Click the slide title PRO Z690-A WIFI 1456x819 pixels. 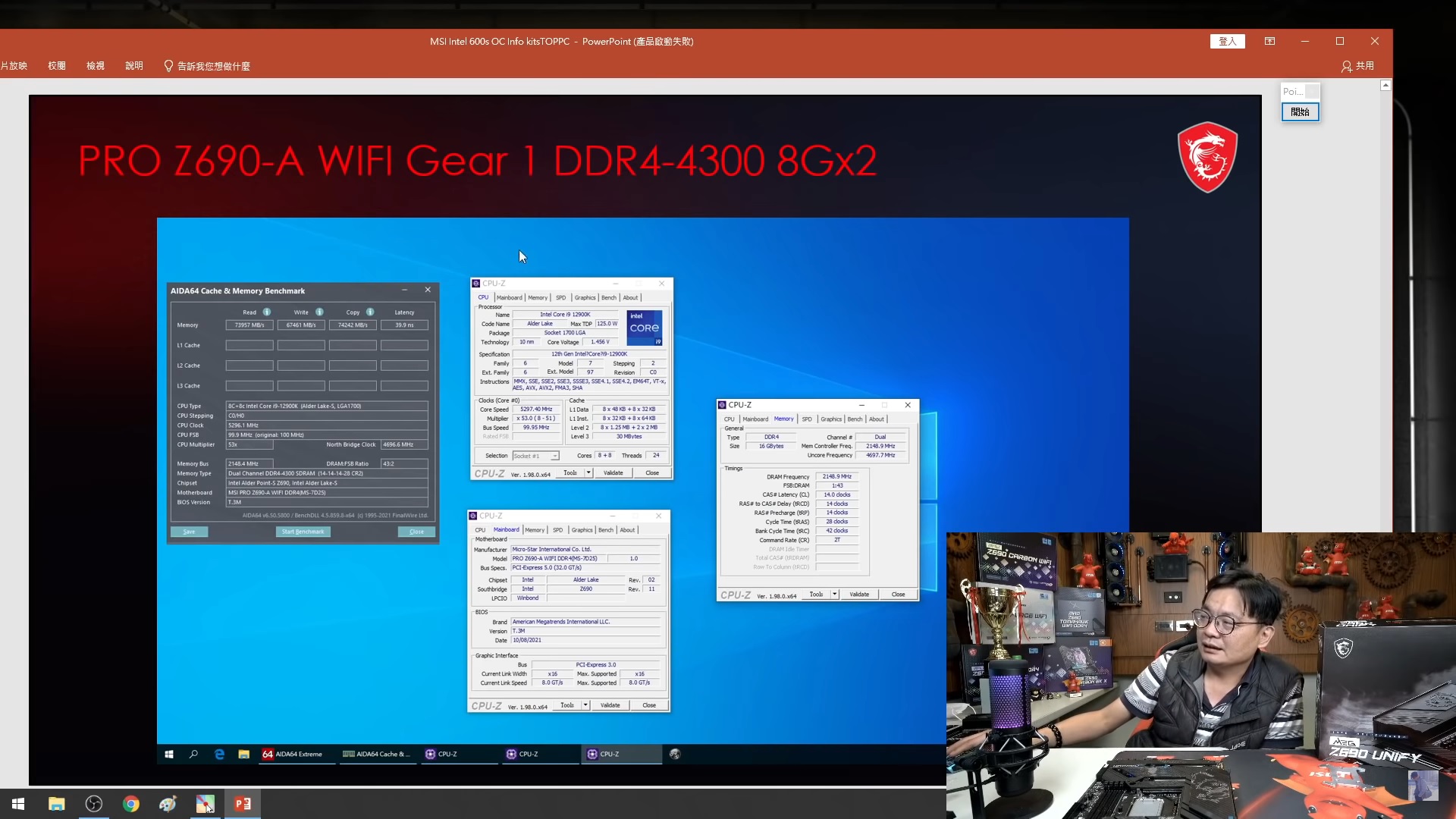(x=477, y=161)
